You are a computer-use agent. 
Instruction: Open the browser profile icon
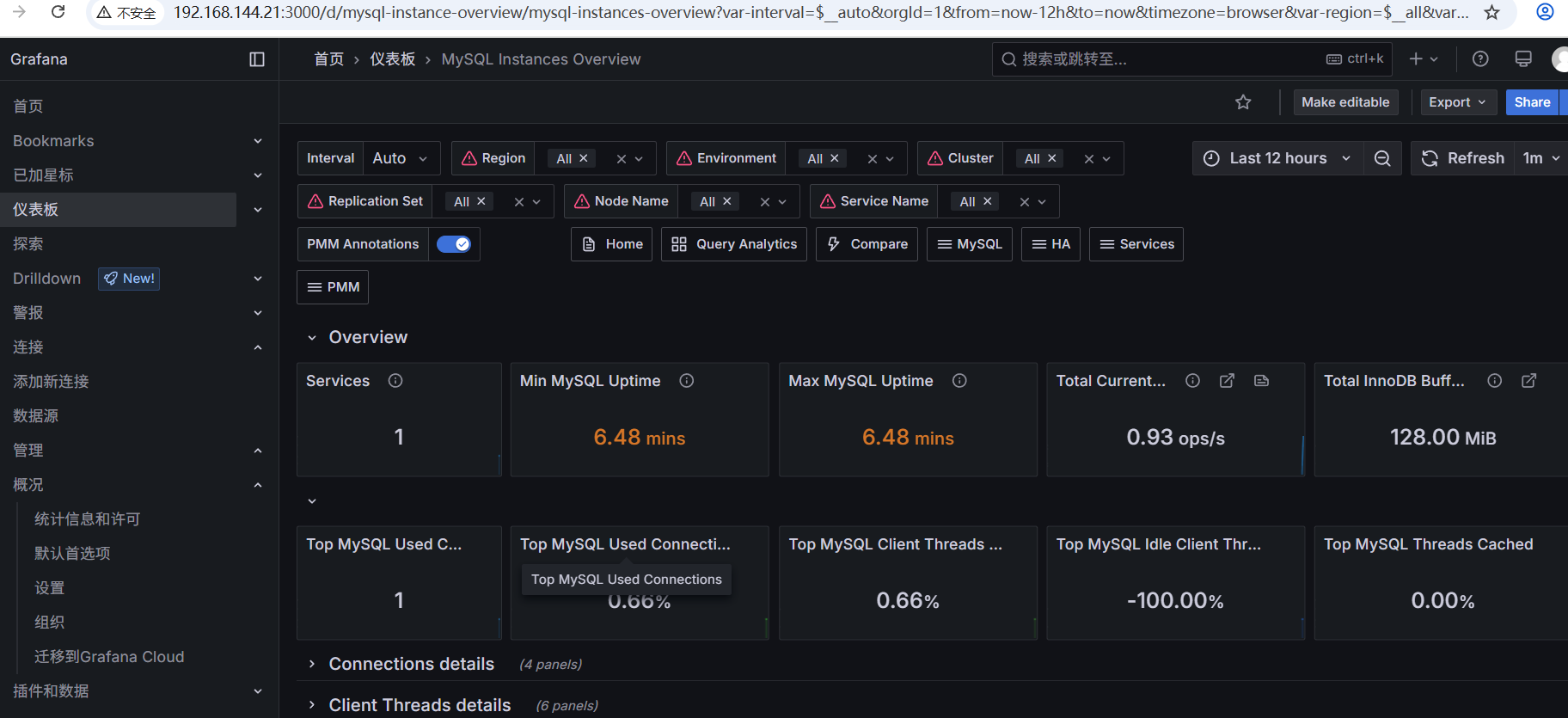1545,12
